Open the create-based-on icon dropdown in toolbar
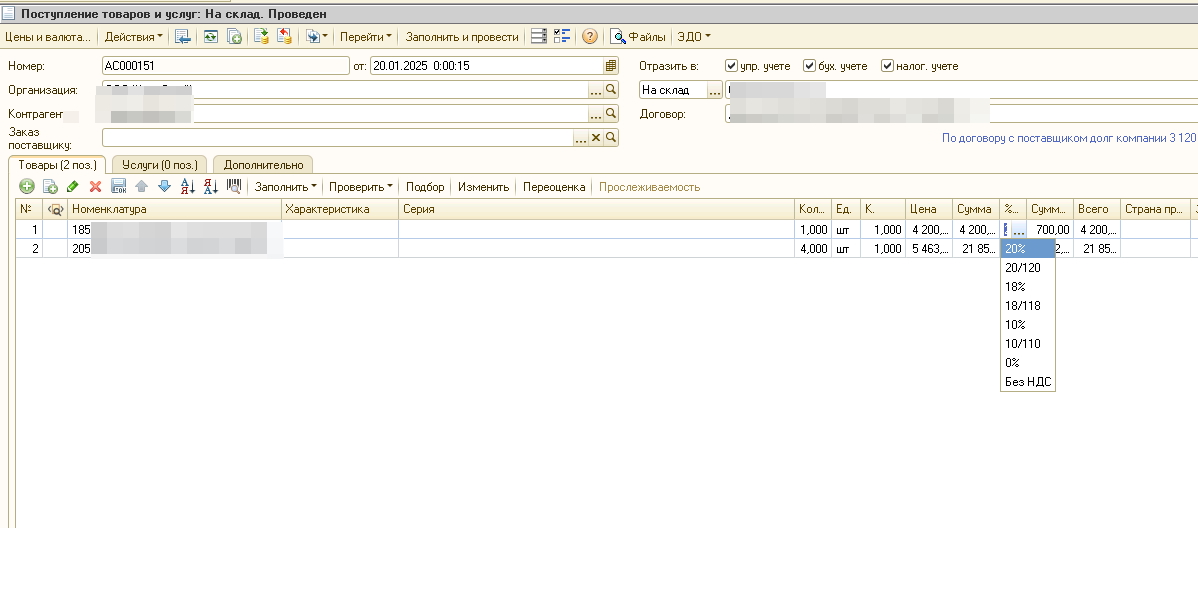This screenshot has height=600, width=1198. click(x=316, y=37)
